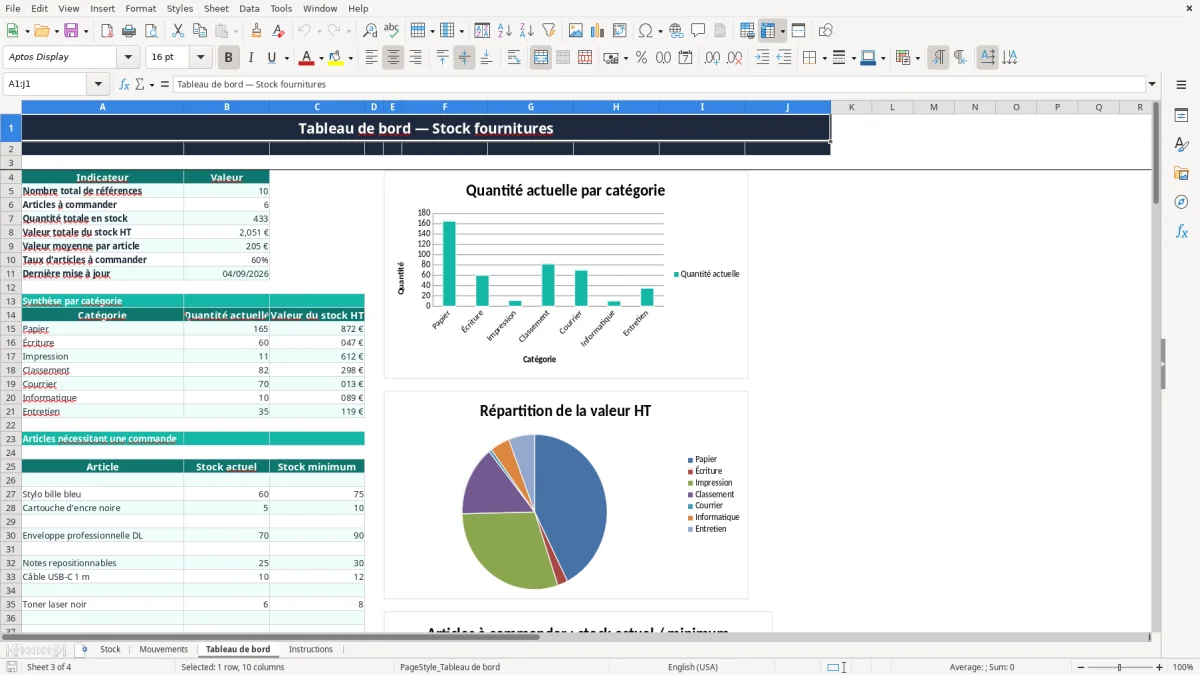The width and height of the screenshot is (1200, 675).
Task: Apply the yellow background color swatch
Action: pos(336,58)
